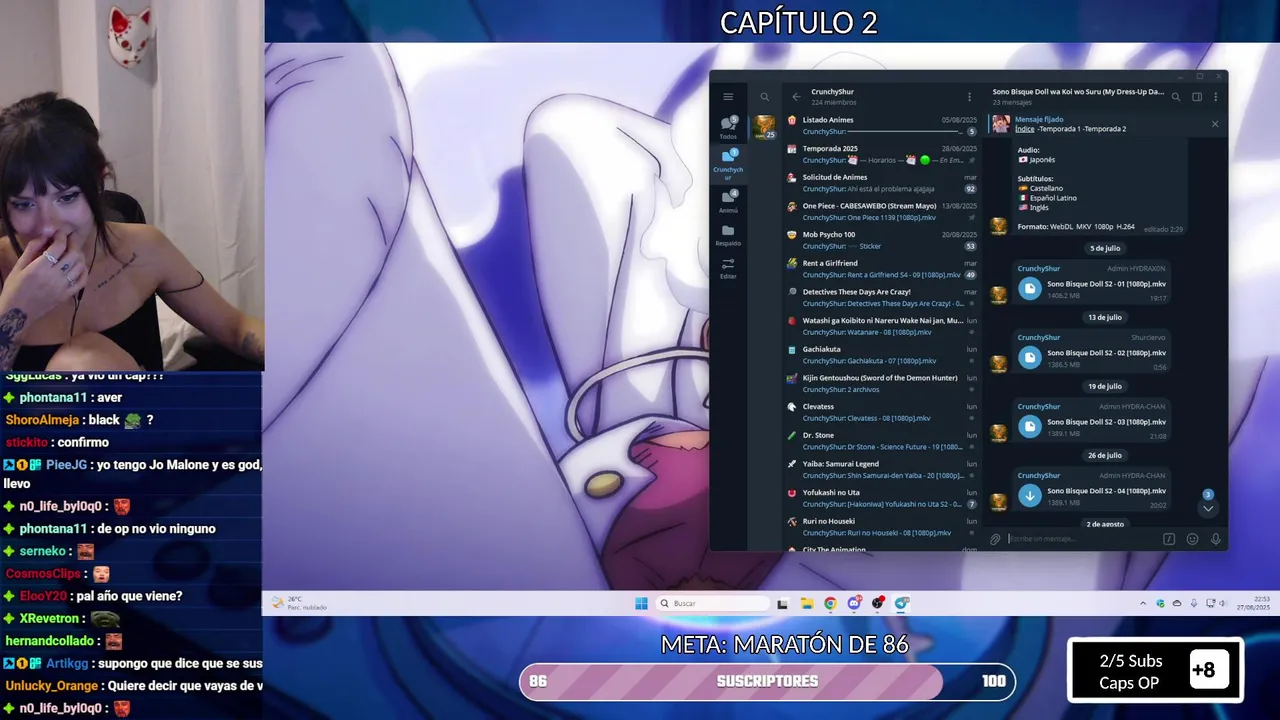Open the Yofukashi no Uta topic
1280x720 pixels.
(x=882, y=498)
